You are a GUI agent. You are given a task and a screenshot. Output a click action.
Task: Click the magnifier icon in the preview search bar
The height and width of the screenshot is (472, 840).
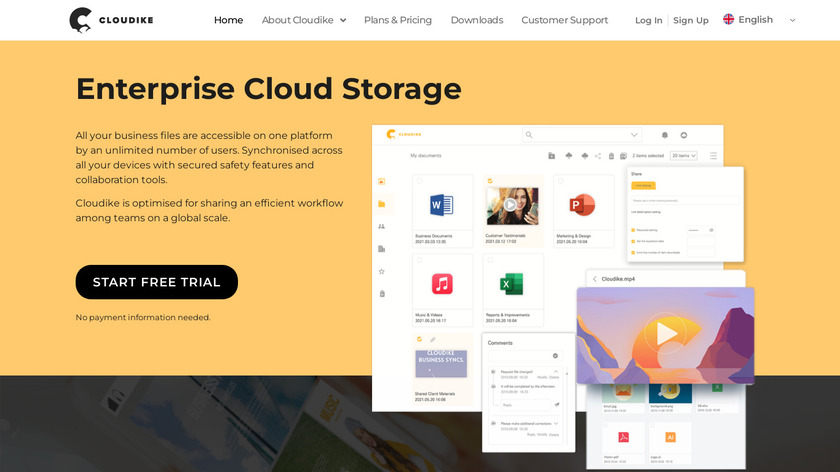pyautogui.click(x=529, y=135)
